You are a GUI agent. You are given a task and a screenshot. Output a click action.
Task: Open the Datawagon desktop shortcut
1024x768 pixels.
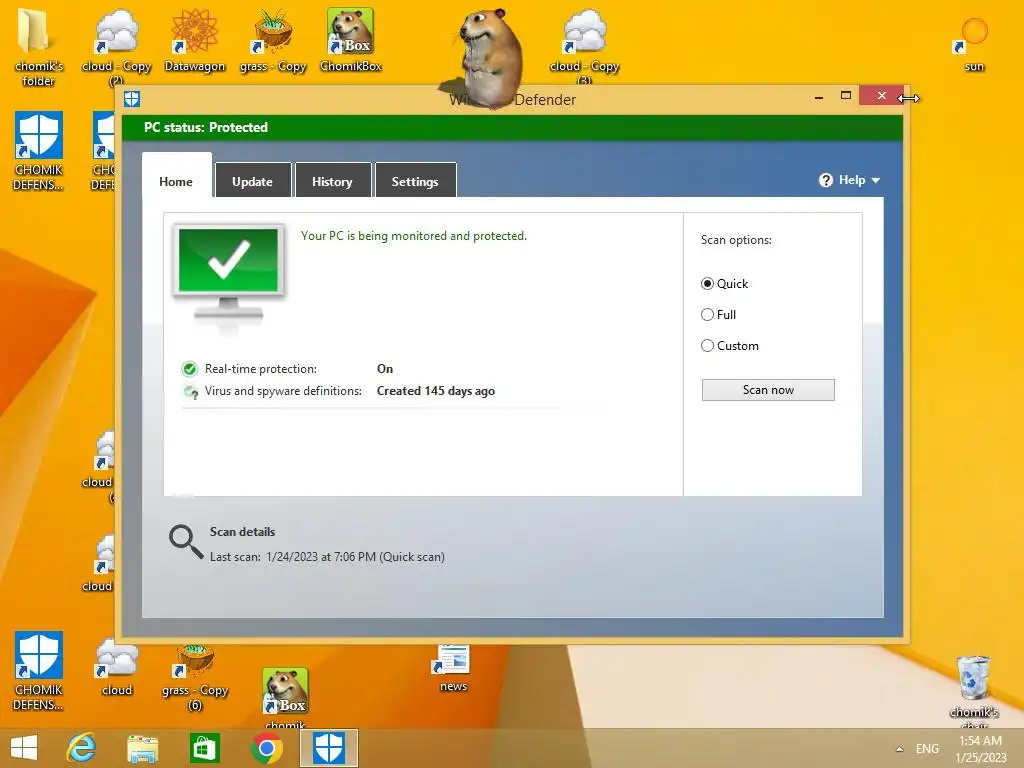pyautogui.click(x=195, y=40)
